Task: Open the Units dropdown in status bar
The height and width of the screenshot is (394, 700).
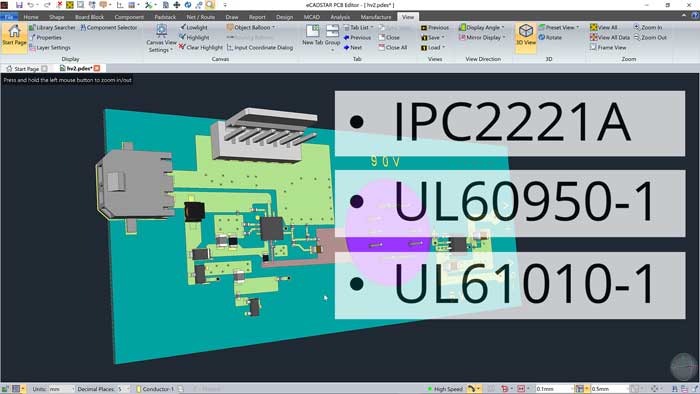Action: point(61,389)
